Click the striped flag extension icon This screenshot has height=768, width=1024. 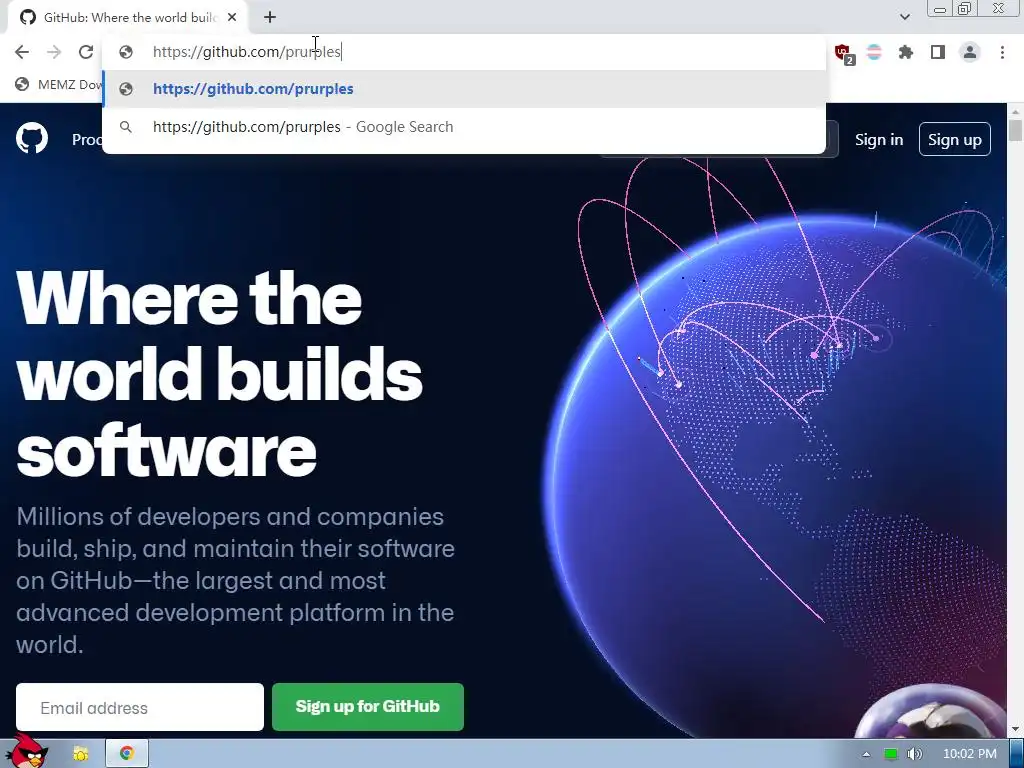(874, 52)
